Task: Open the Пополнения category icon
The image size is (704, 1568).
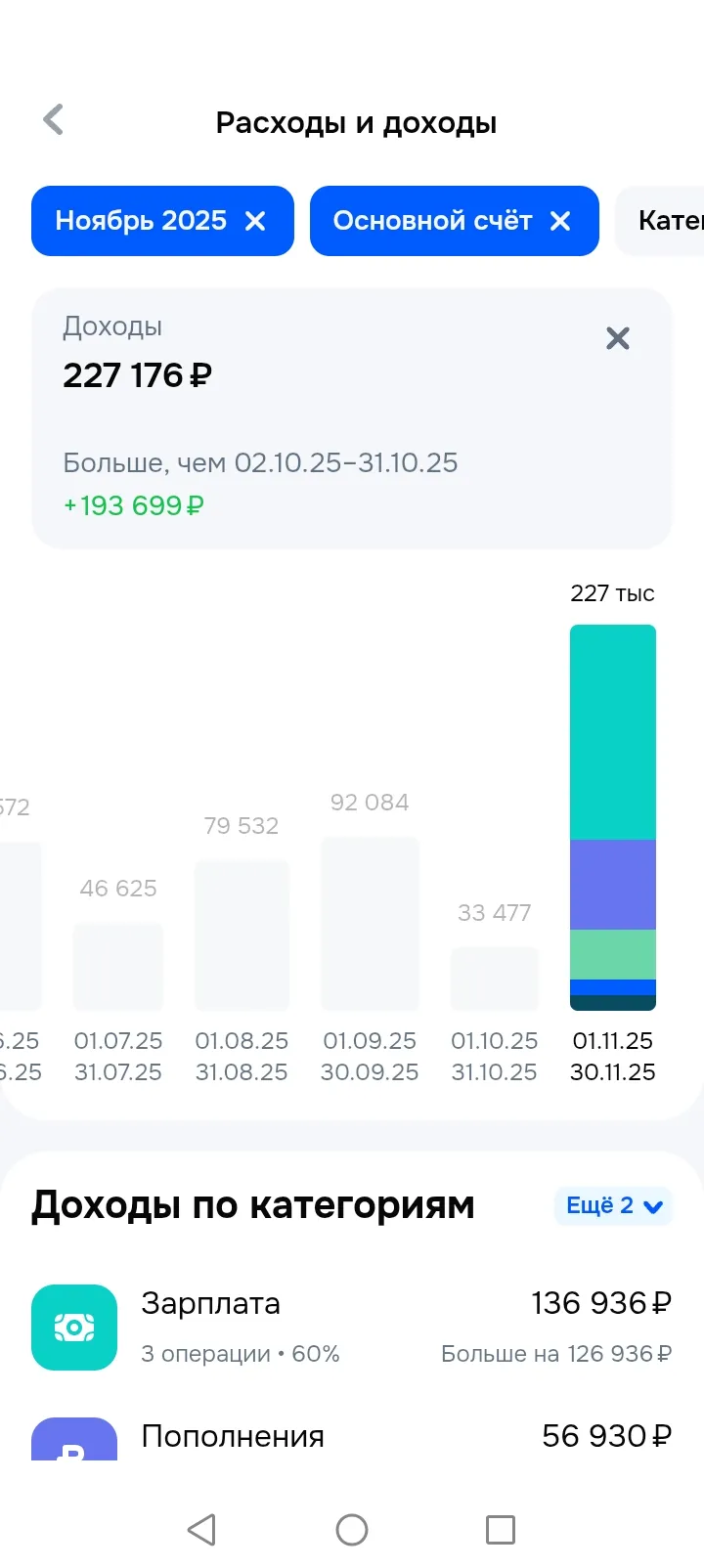Action: [x=74, y=1439]
